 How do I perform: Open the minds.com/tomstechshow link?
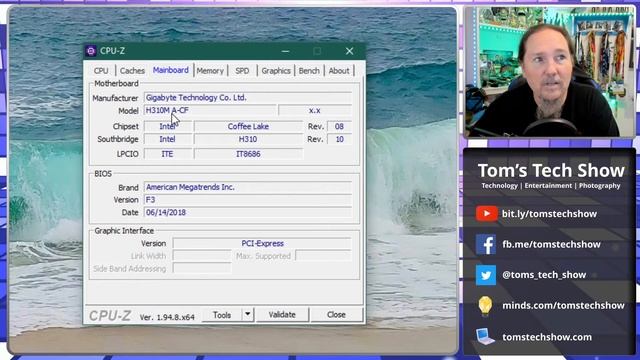click(x=563, y=305)
